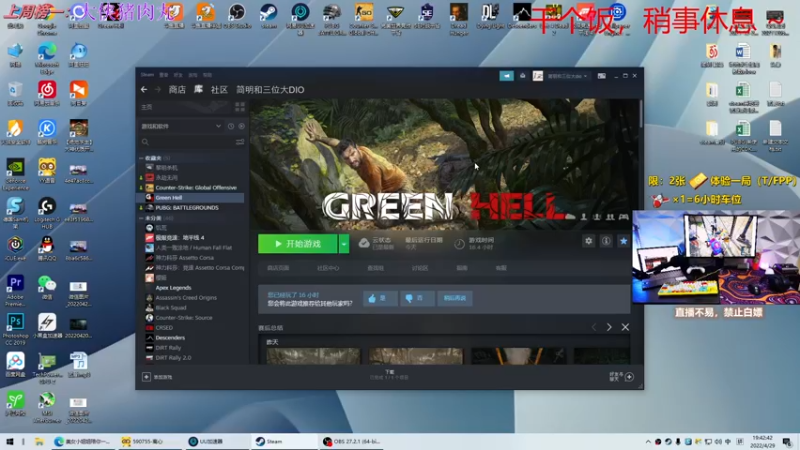The height and width of the screenshot is (450, 800).
Task: Click the thumbs down not recommend button
Action: tap(417, 298)
